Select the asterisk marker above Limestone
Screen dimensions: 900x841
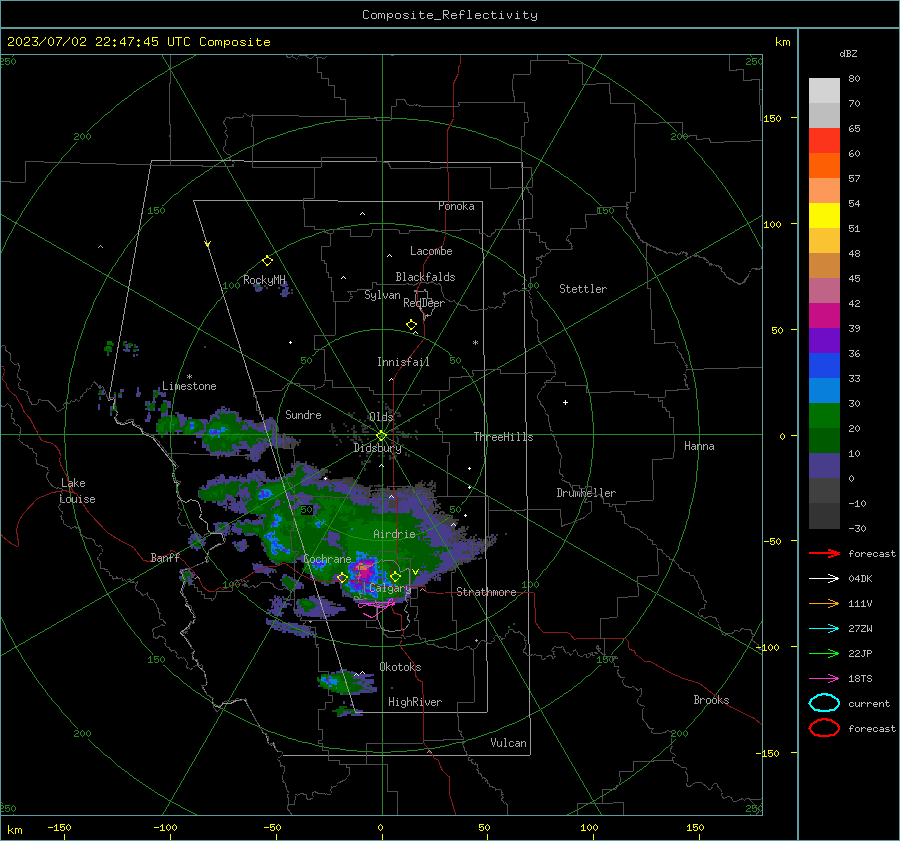[189, 377]
